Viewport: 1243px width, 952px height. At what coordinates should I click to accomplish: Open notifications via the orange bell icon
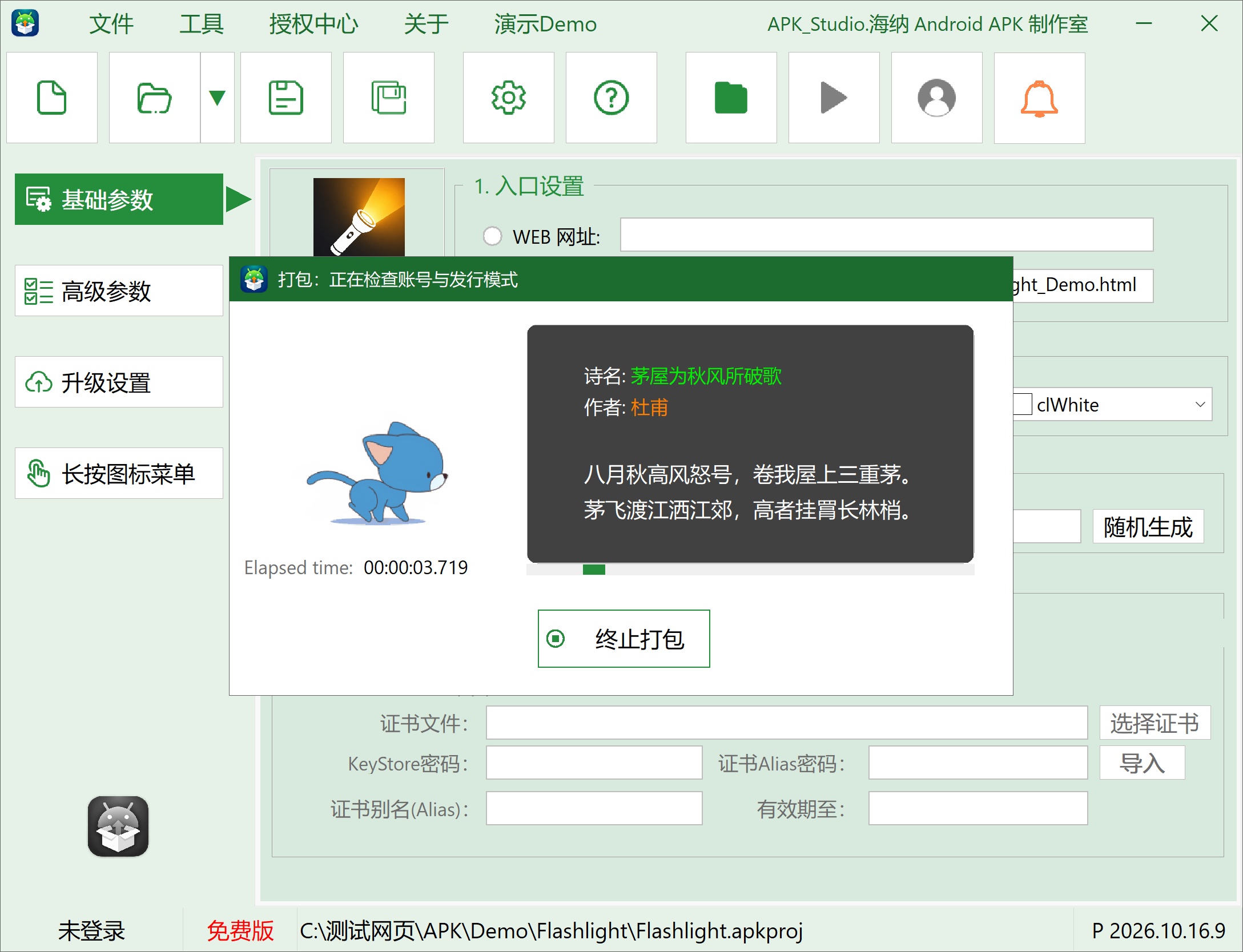coord(1040,98)
